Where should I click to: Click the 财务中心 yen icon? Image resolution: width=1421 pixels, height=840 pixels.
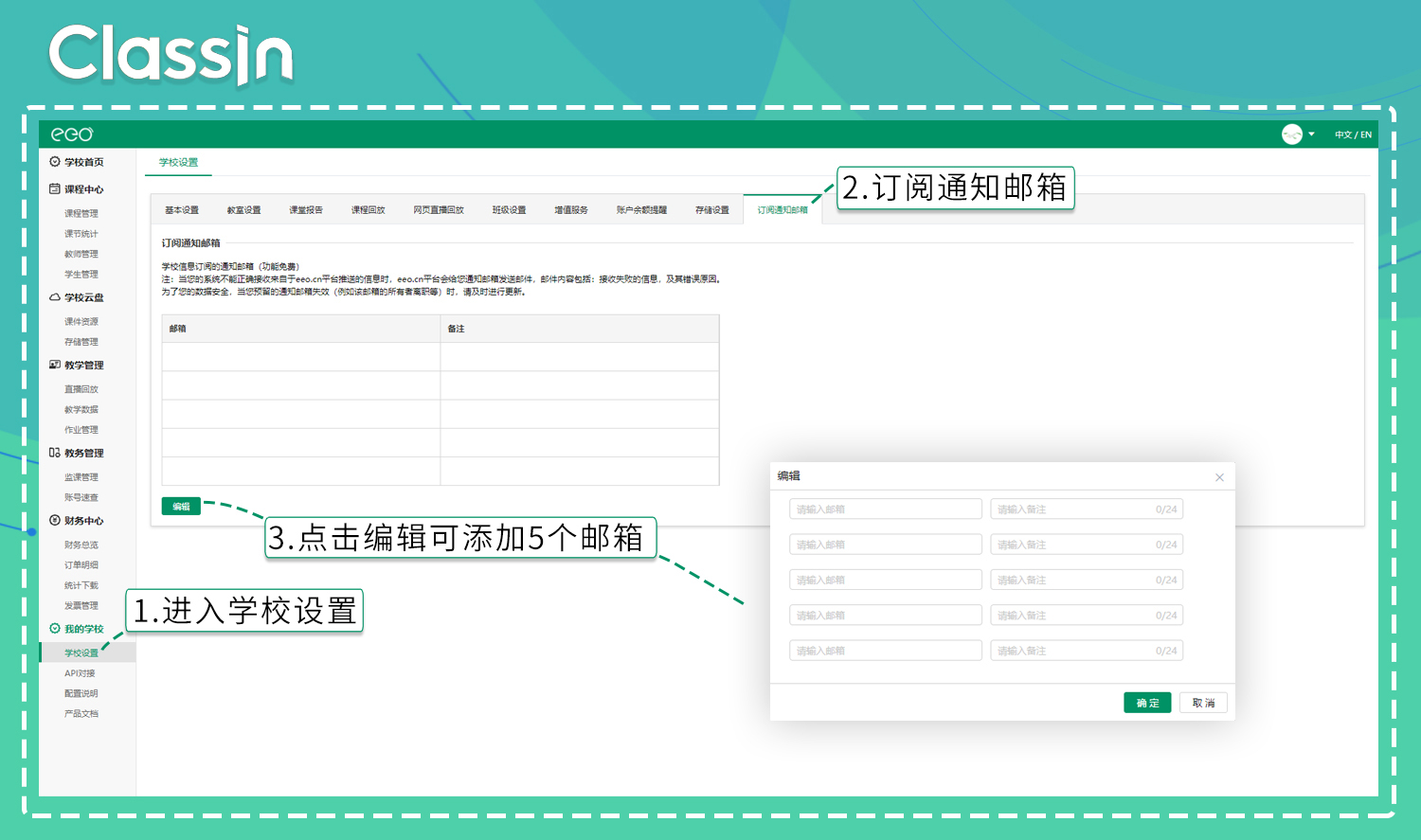(x=55, y=521)
